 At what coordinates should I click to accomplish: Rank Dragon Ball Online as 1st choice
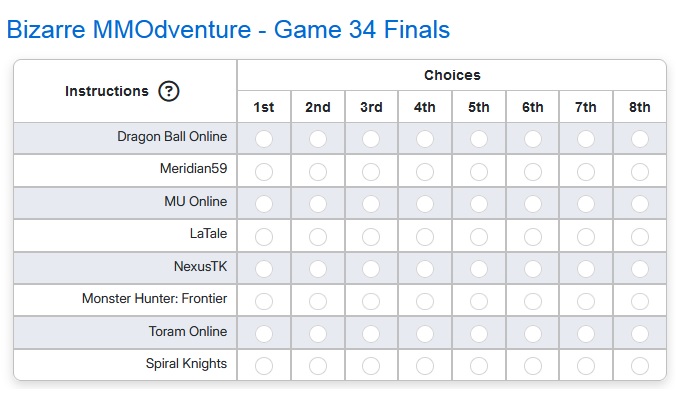pos(264,139)
